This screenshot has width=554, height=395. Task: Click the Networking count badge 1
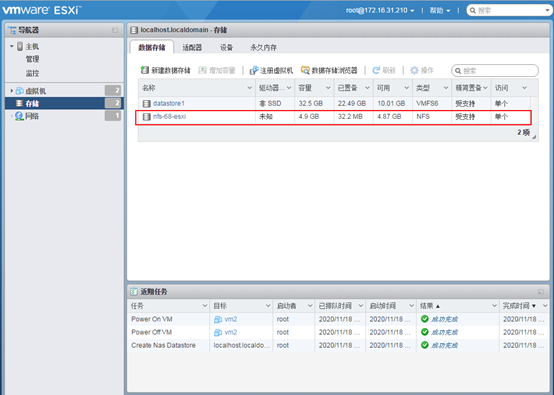113,116
